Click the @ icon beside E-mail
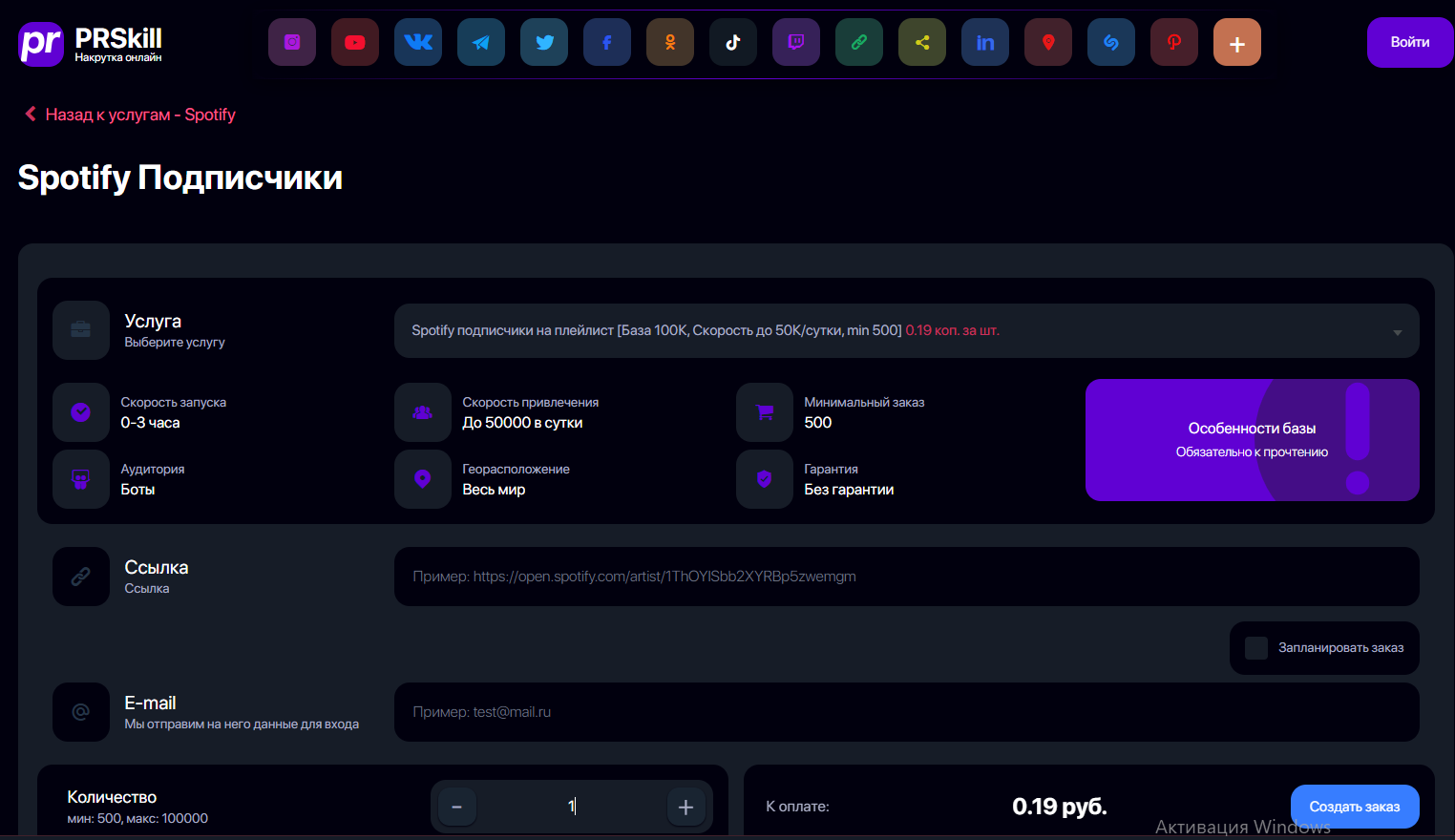Image resolution: width=1455 pixels, height=840 pixels. pos(81,712)
